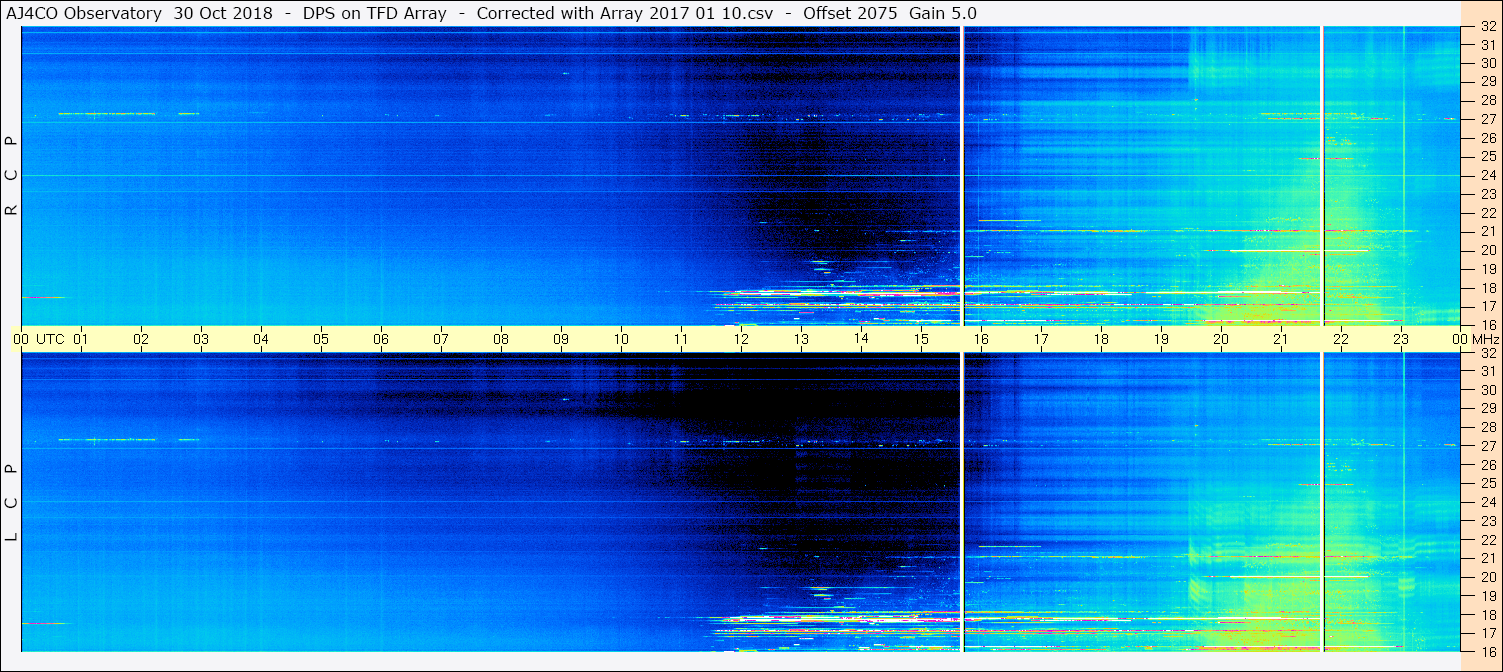The width and height of the screenshot is (1503, 672).
Task: Click the 16 MHz label on RCP scale
Action: 1488,324
